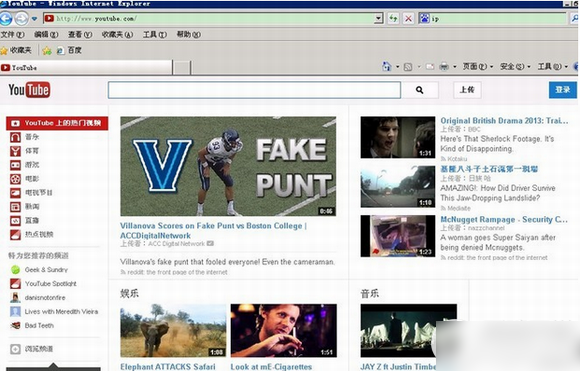Open the 帮助 menu
Image resolution: width=580 pixels, height=371 pixels.
(x=189, y=34)
